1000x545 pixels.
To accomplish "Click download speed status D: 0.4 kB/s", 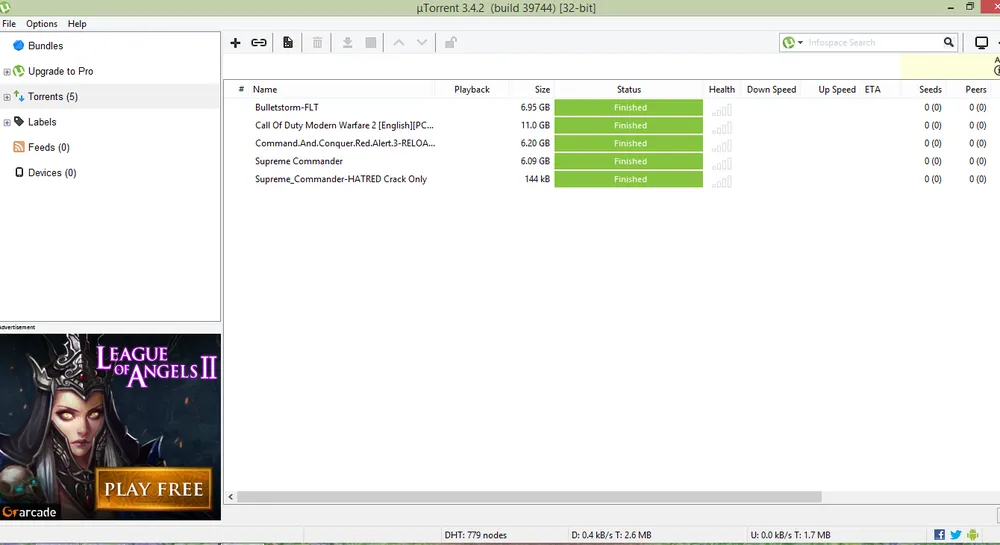I will click(x=611, y=535).
